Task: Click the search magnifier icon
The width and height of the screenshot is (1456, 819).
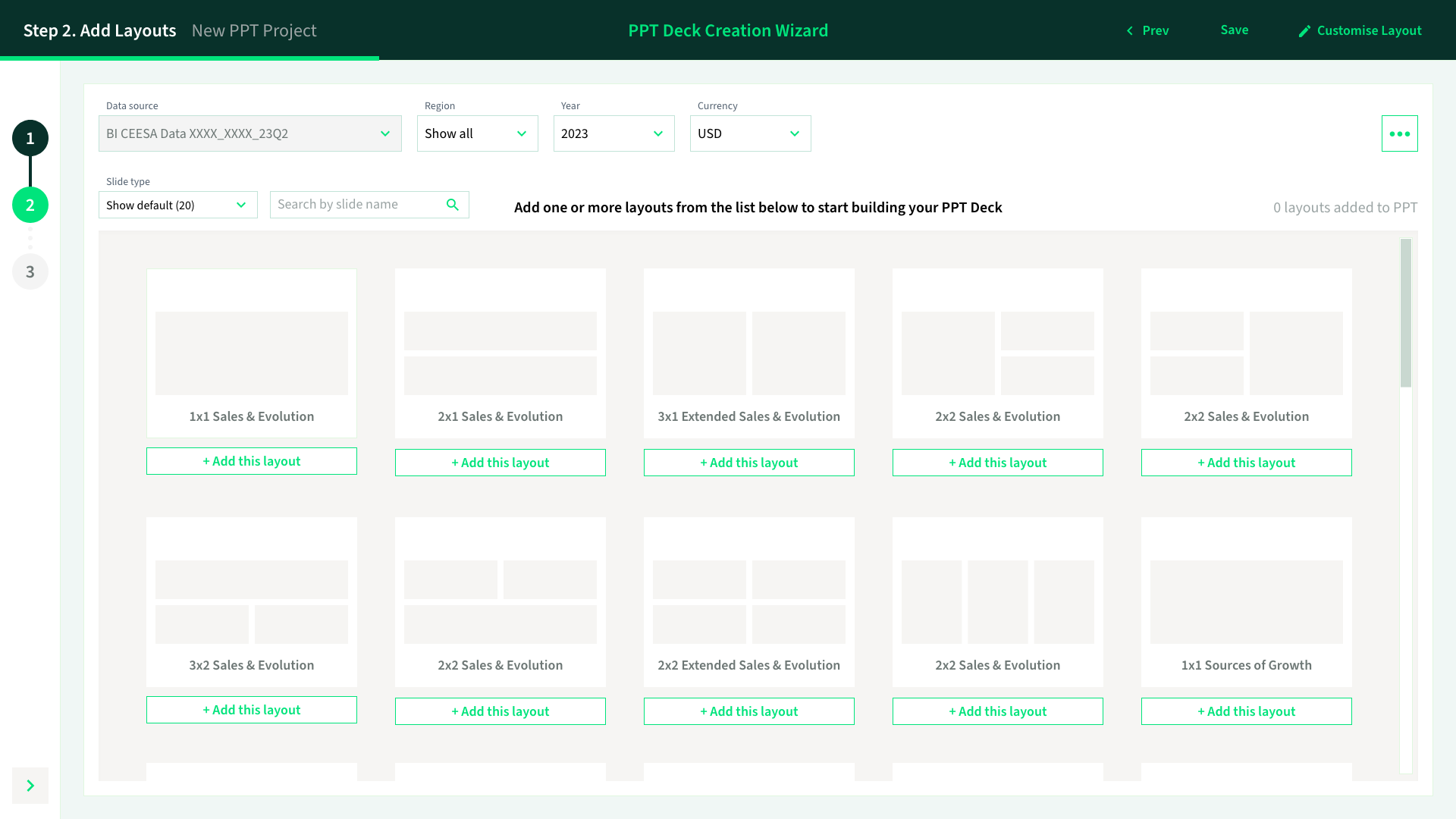Action: click(x=453, y=205)
